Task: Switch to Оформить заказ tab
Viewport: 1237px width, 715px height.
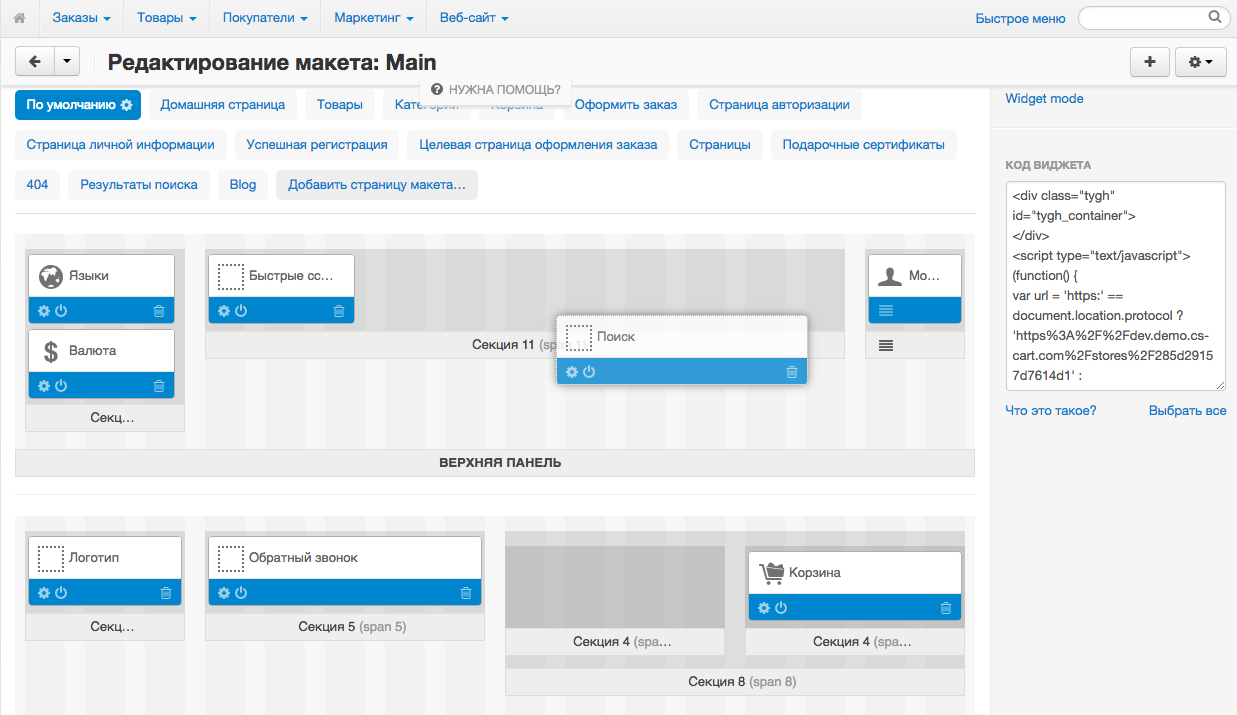Action: [x=626, y=105]
